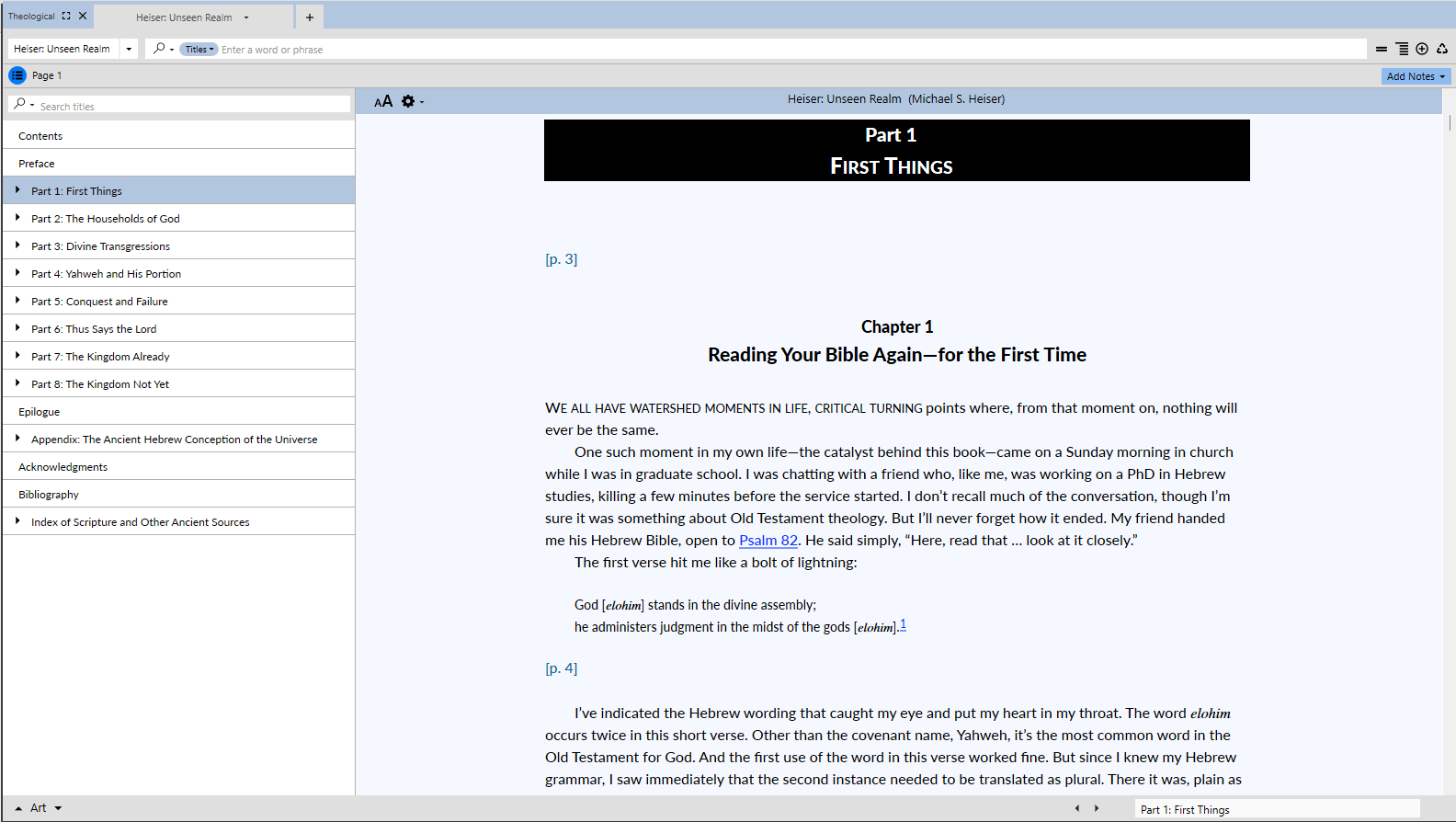Expand Part 2: The Households of God

[x=17, y=218]
